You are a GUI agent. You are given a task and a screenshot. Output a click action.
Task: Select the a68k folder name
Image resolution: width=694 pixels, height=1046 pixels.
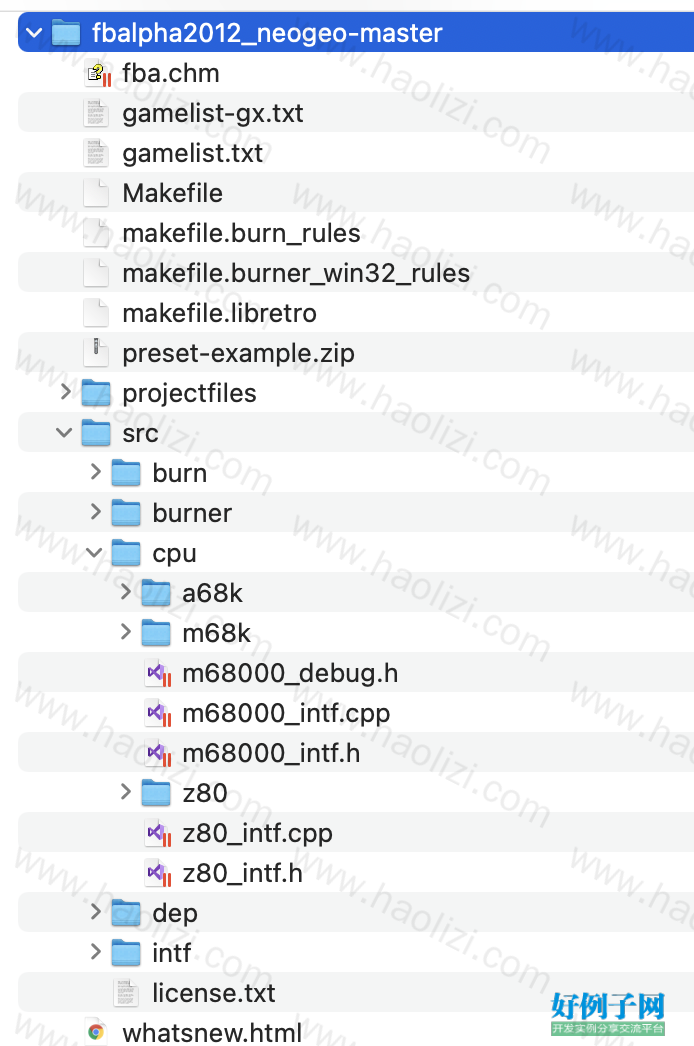212,593
